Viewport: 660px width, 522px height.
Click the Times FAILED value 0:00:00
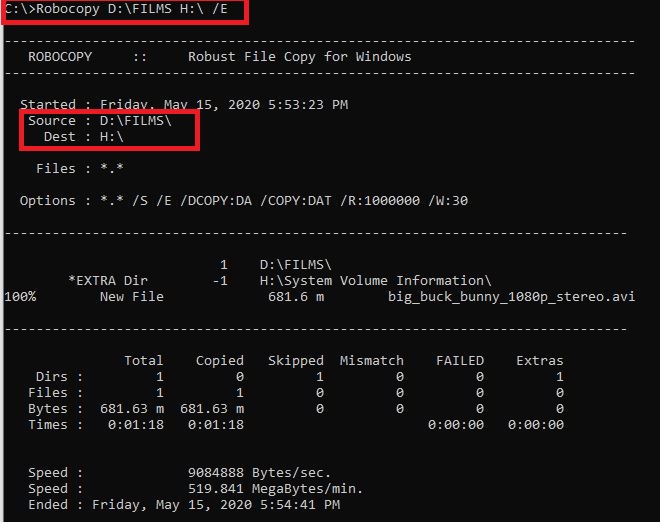tap(456, 425)
